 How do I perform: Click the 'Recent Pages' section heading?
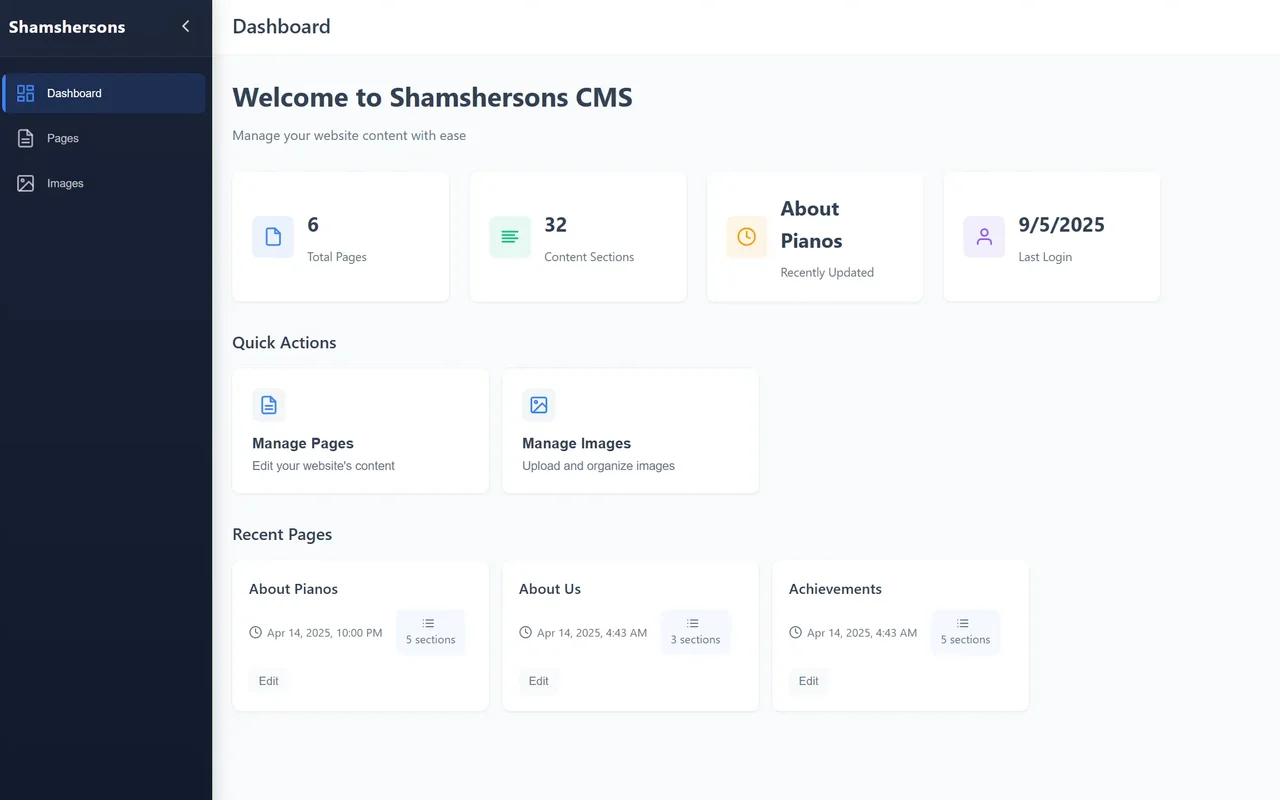coord(282,534)
